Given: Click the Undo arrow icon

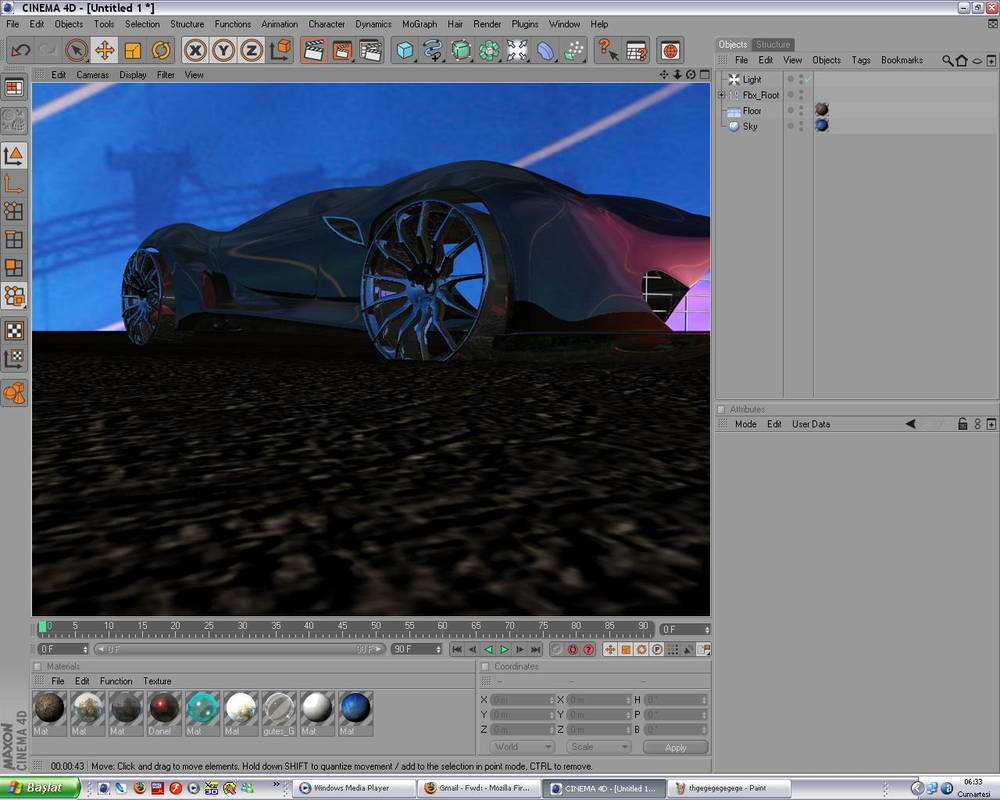Looking at the screenshot, I should 20,50.
